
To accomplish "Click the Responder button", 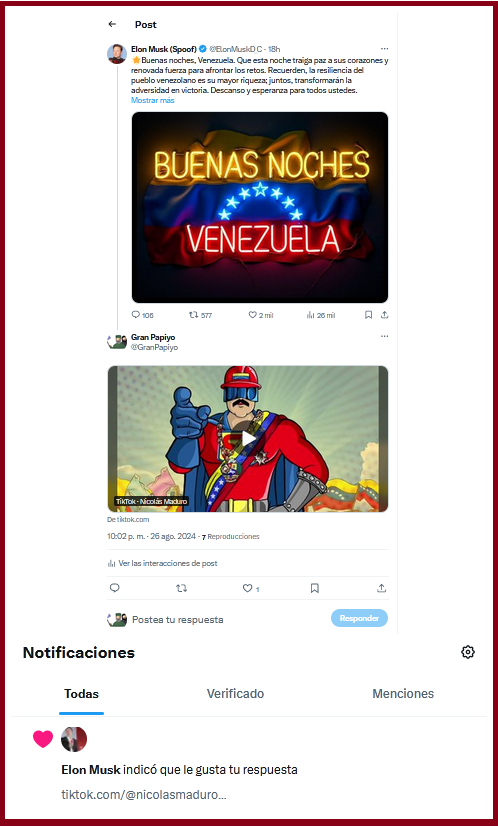I will (x=359, y=618).
